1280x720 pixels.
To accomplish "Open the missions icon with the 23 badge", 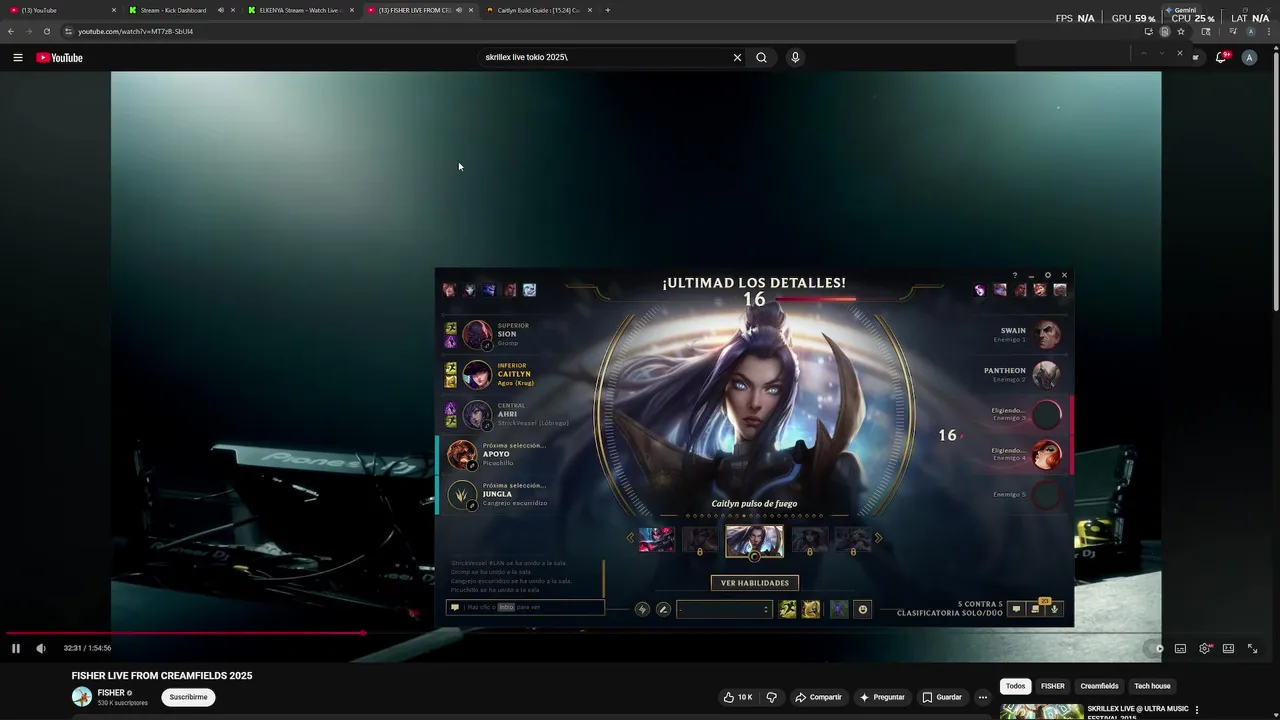I will [x=1036, y=608].
